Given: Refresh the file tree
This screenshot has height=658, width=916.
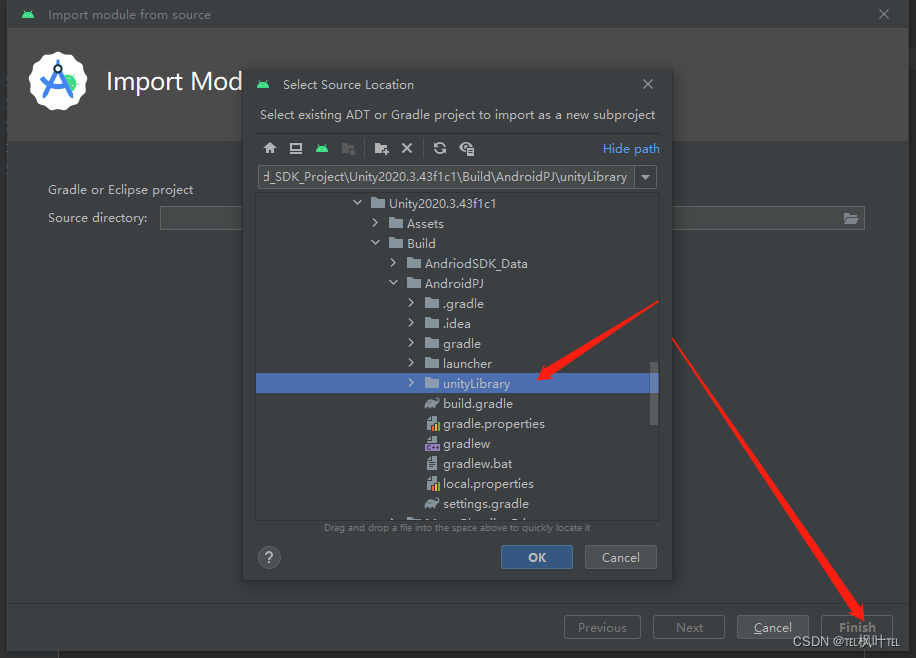Looking at the screenshot, I should click(440, 148).
